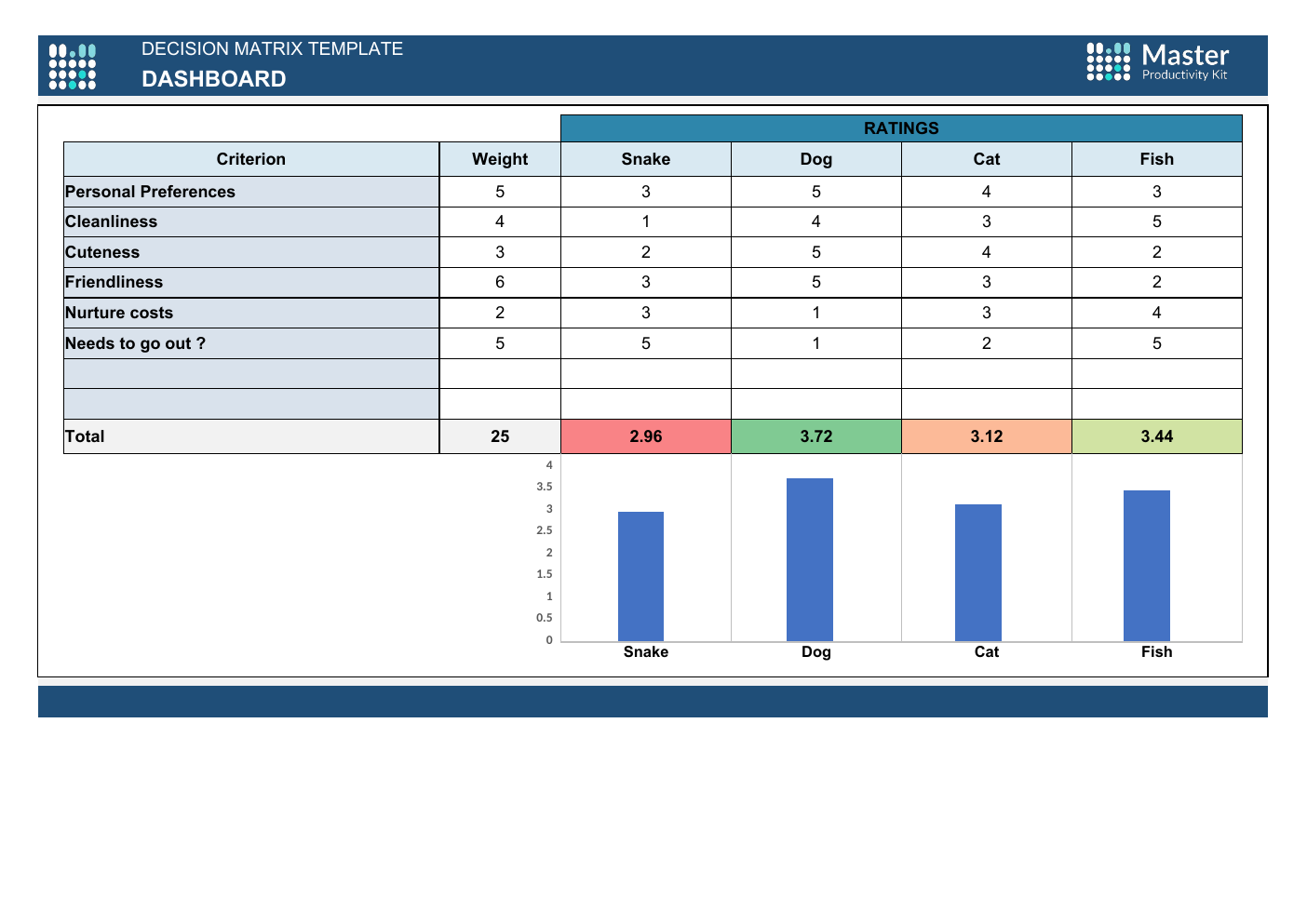1307x924 pixels.
Task: Select the Dog label under the chart
Action: tap(816, 652)
